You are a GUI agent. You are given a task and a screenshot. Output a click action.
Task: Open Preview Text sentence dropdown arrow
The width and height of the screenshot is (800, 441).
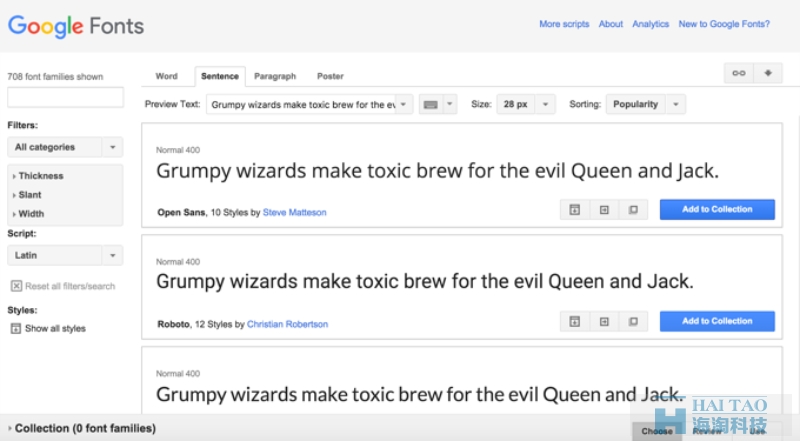403,104
